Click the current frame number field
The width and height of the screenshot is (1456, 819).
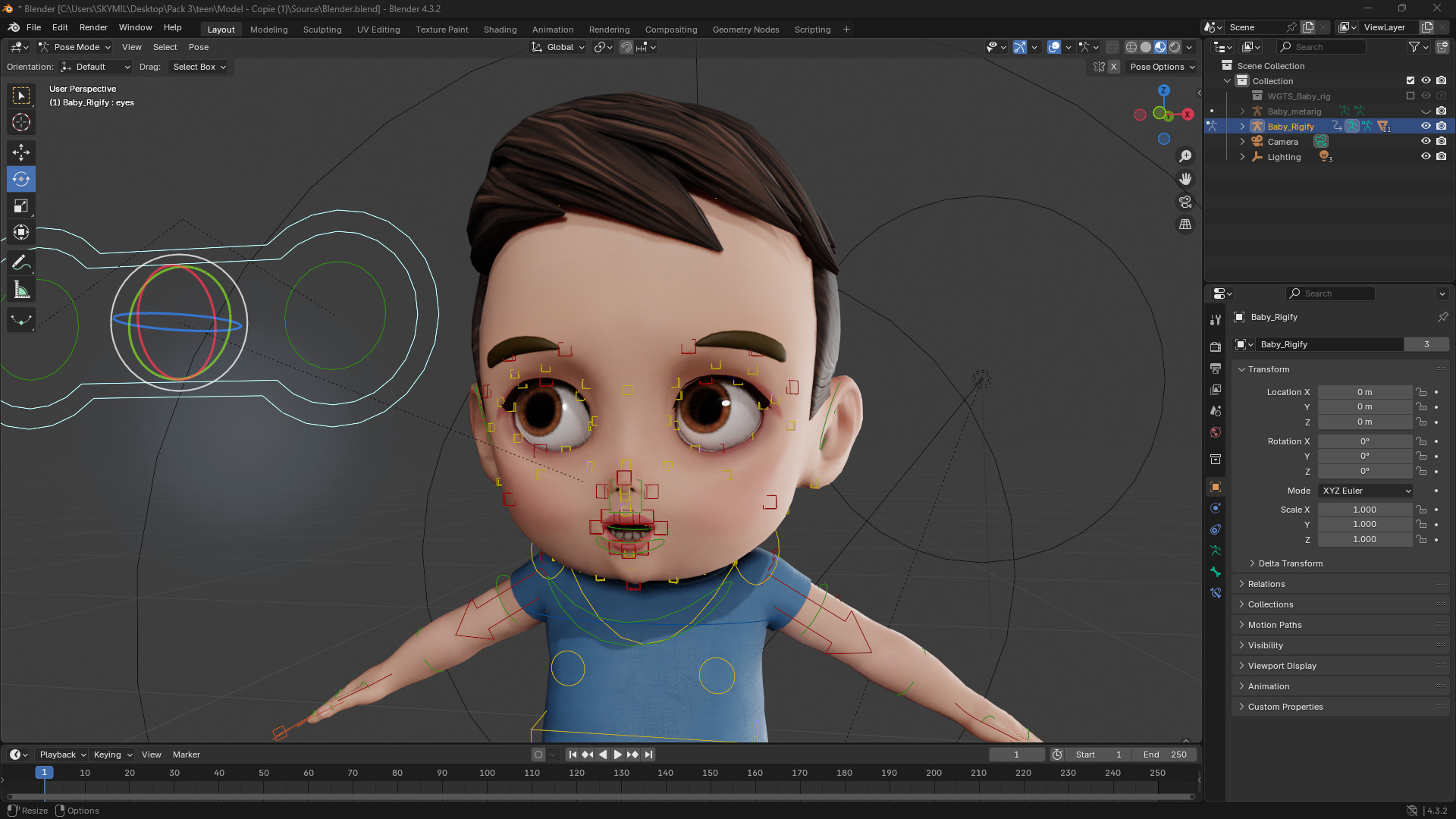(1017, 755)
